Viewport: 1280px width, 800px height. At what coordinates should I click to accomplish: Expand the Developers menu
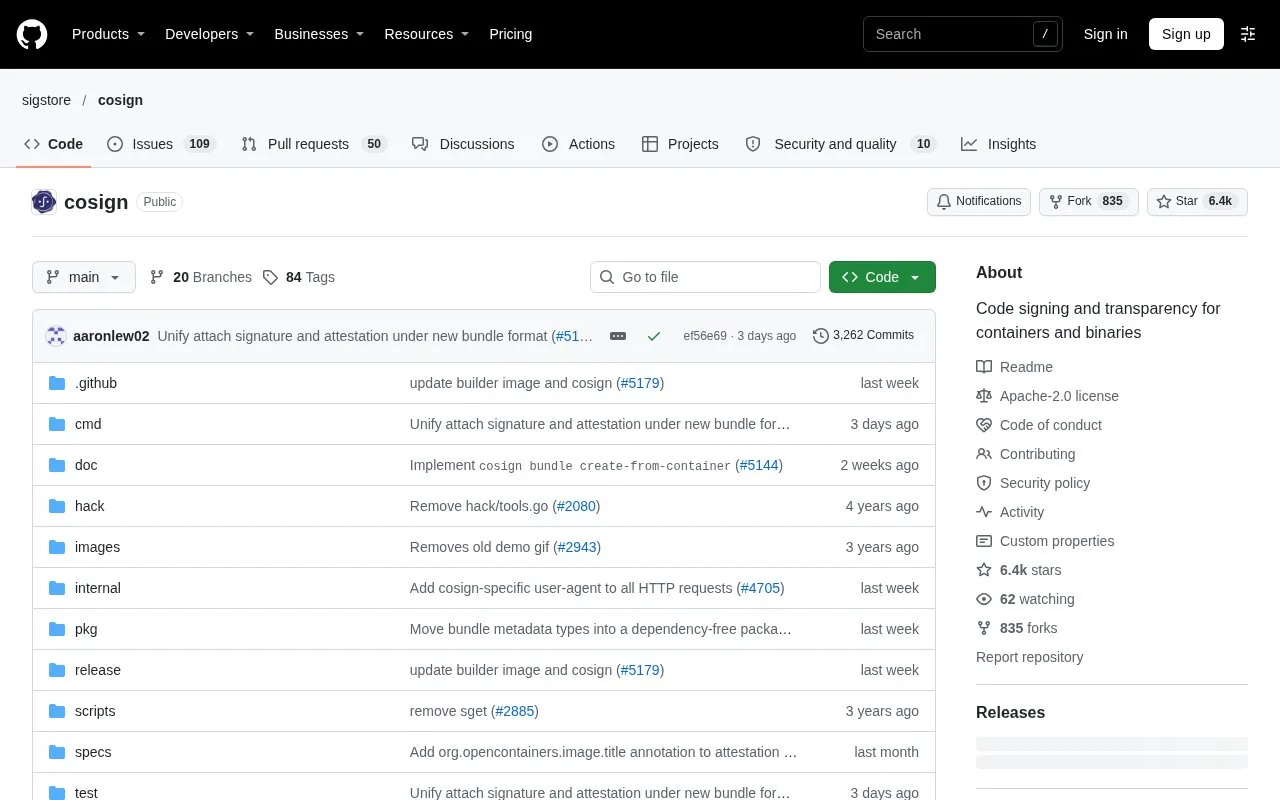coord(210,34)
